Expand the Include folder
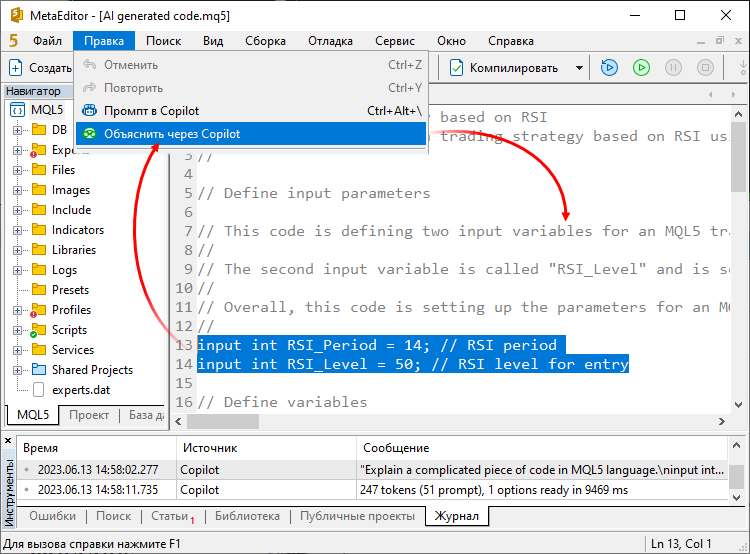 (x=17, y=211)
